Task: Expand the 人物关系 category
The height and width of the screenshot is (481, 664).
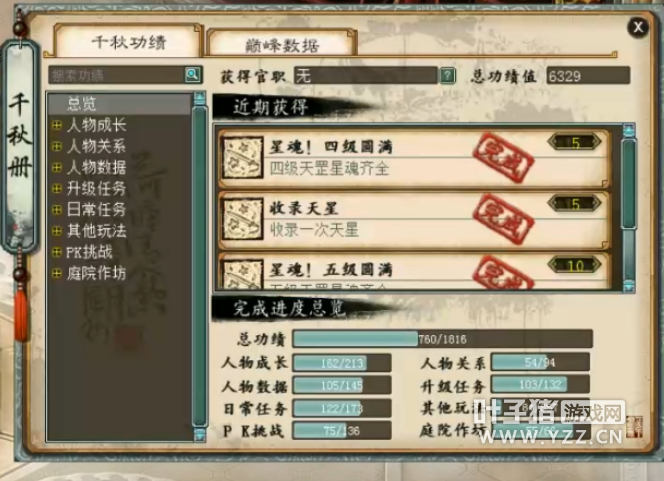Action: (57, 146)
